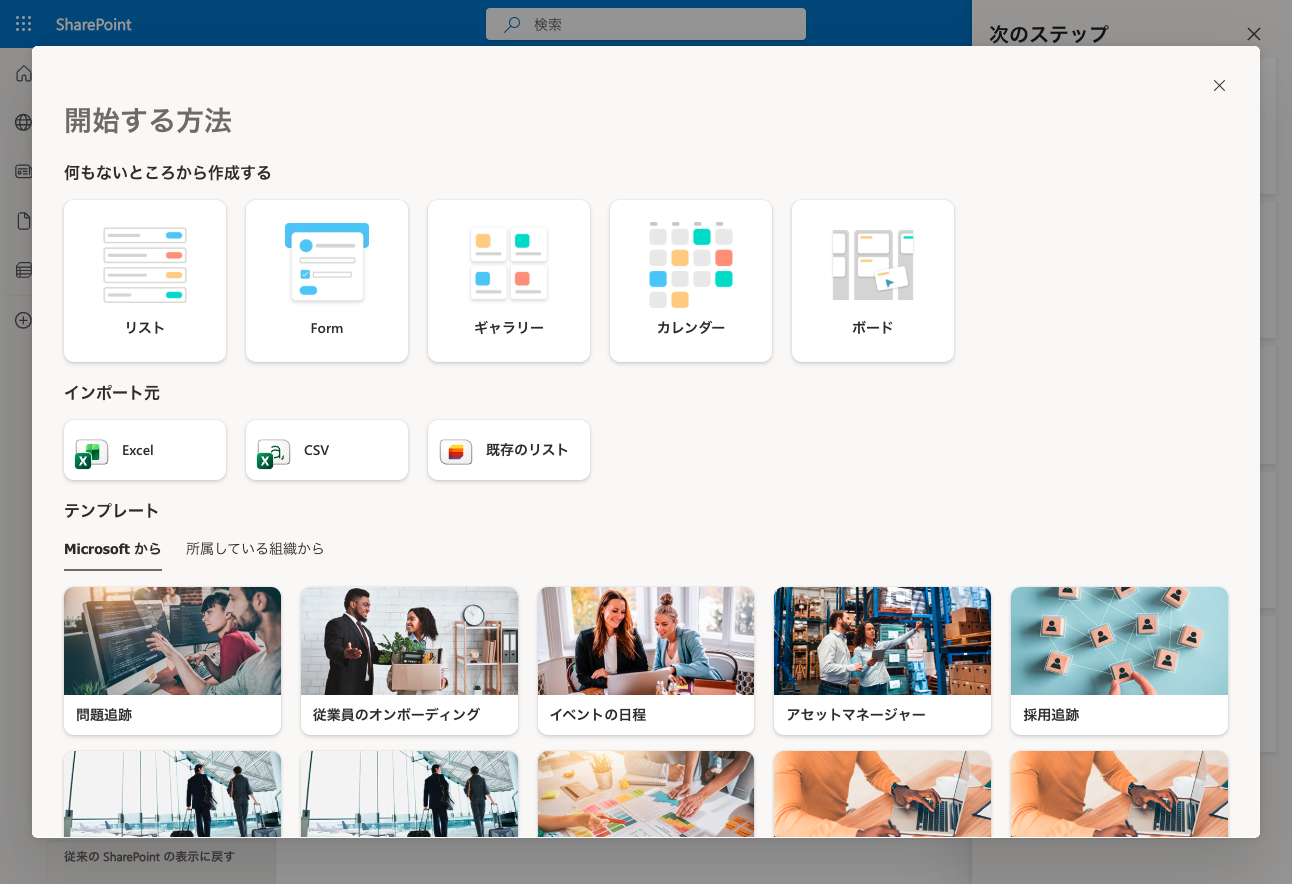This screenshot has height=884, width=1292.
Task: Open the 問題追跡 template
Action: coord(172,661)
